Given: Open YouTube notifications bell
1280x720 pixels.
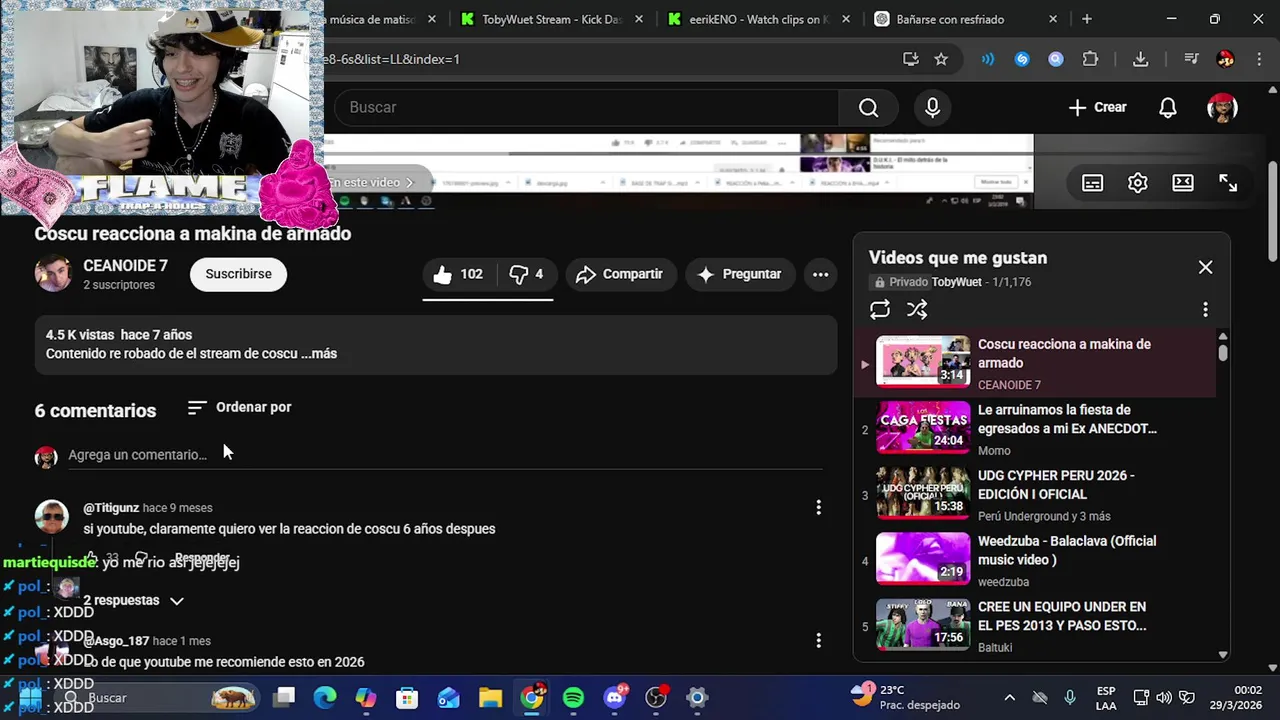Looking at the screenshot, I should pos(1167,108).
